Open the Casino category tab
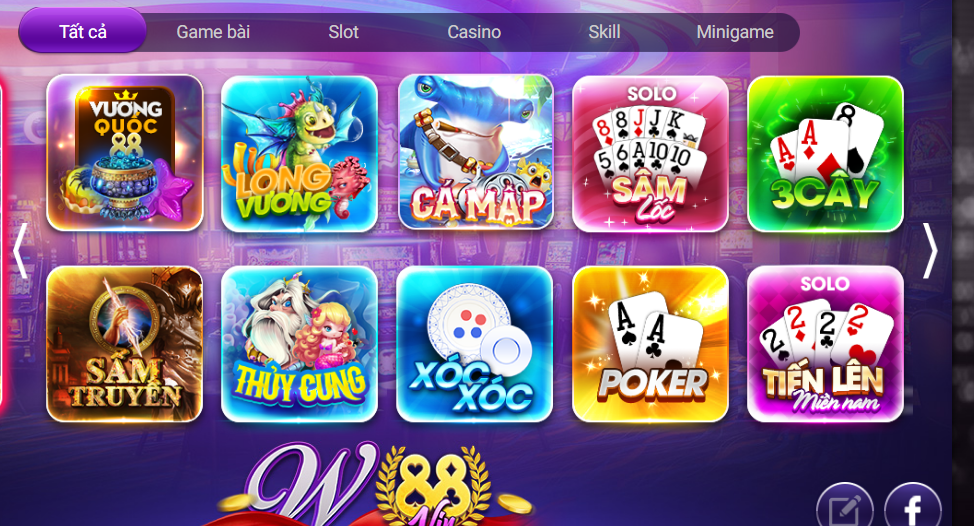The image size is (974, 526). 474,32
